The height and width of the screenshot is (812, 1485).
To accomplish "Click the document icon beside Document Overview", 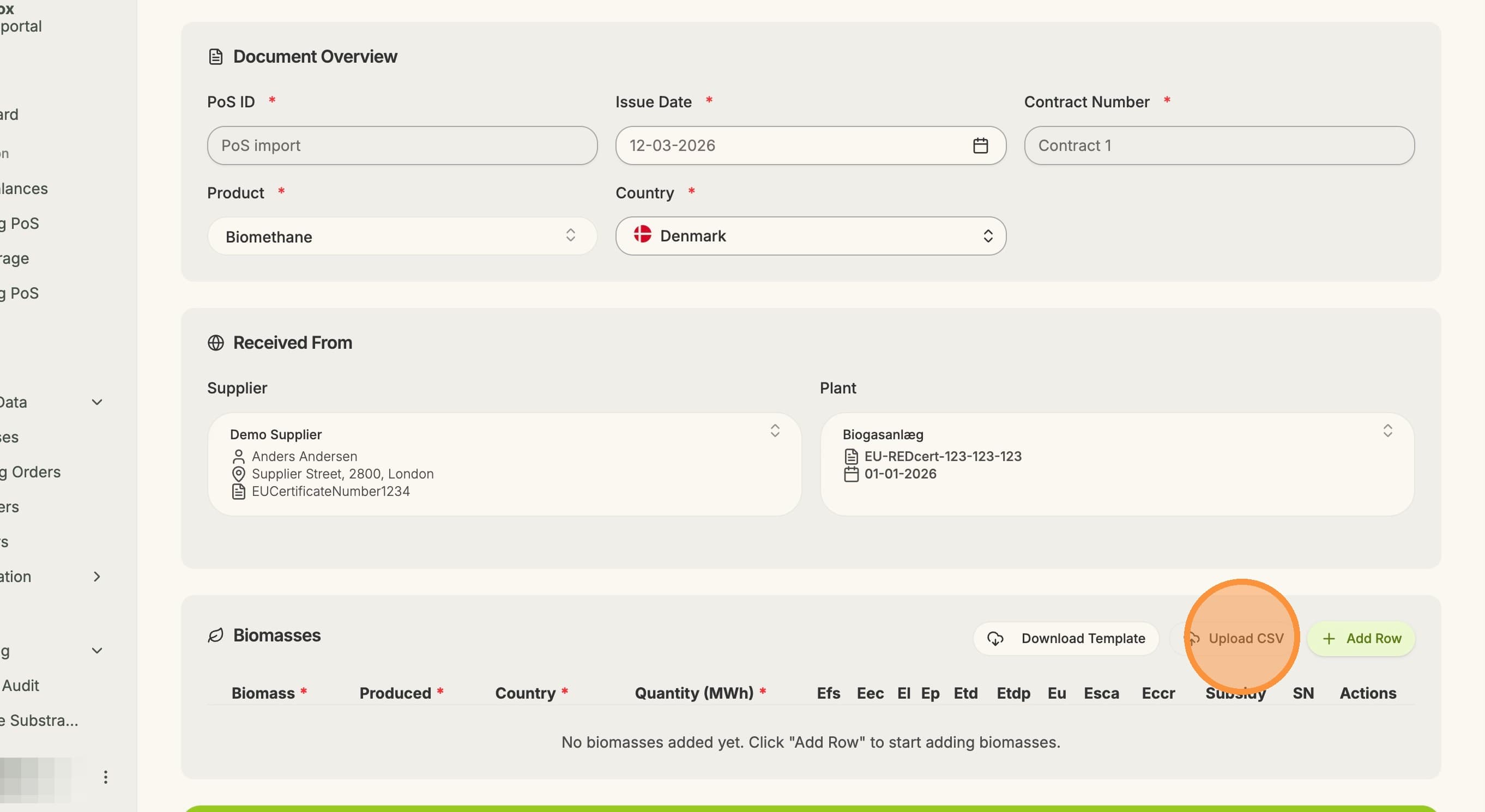I will point(215,57).
